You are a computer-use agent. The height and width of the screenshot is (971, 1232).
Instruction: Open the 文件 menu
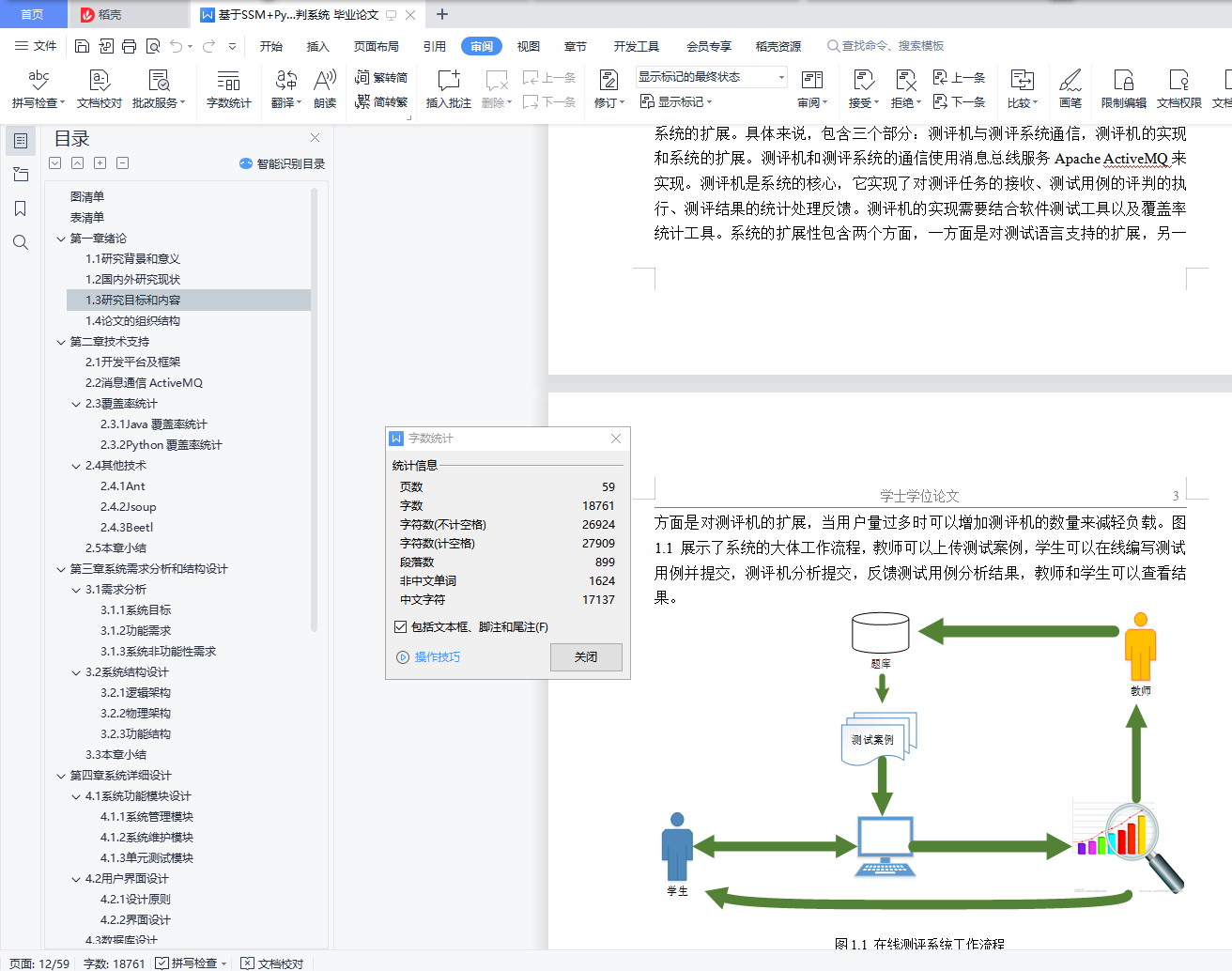(36, 46)
